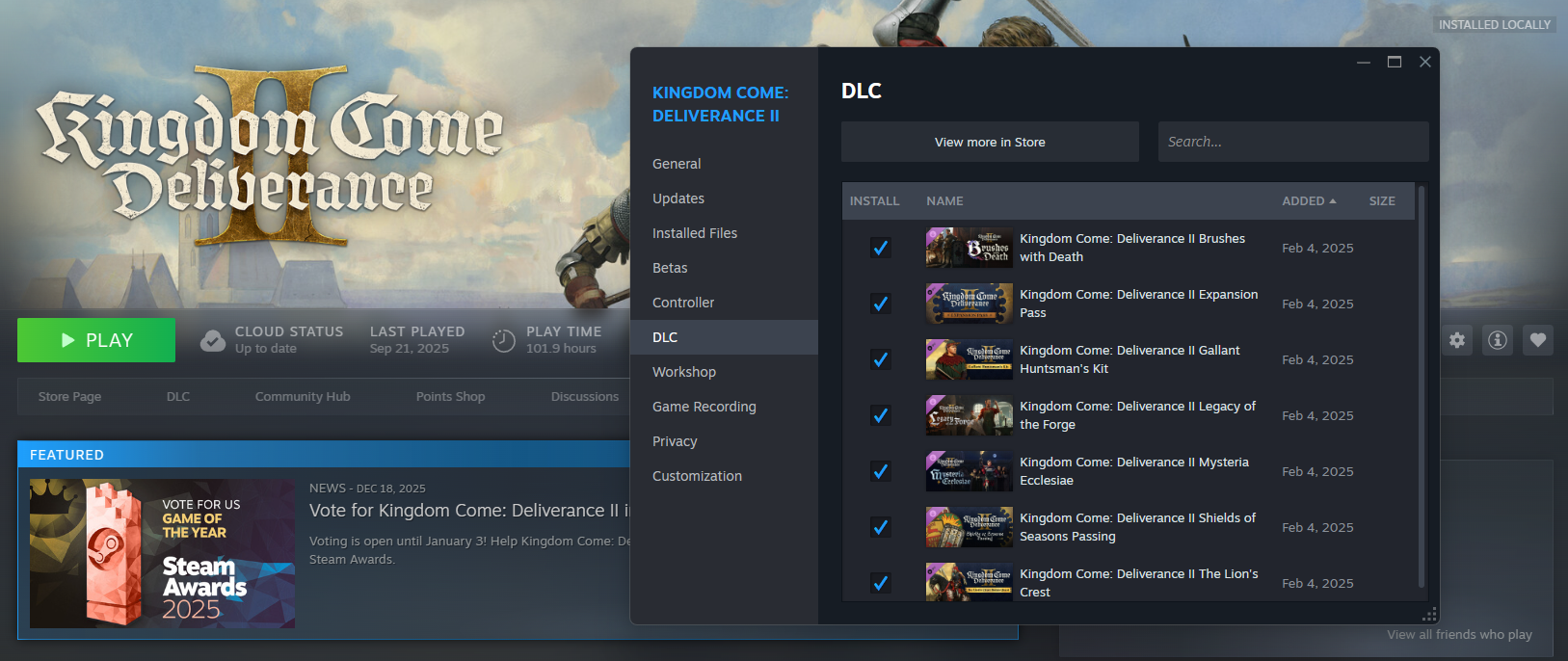Screen dimensions: 1568x661
Task: Toggle Shields of Seasons Passing checkbox
Action: pyautogui.click(x=880, y=527)
